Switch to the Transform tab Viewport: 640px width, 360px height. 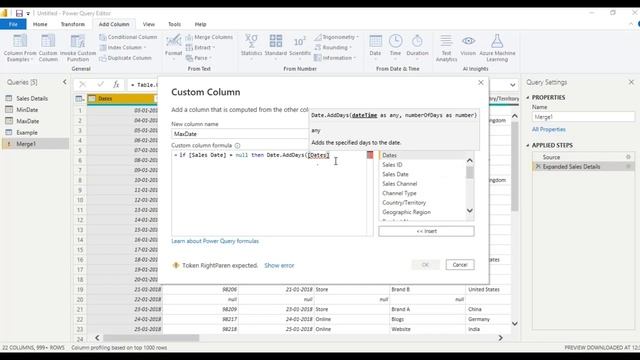[73, 24]
